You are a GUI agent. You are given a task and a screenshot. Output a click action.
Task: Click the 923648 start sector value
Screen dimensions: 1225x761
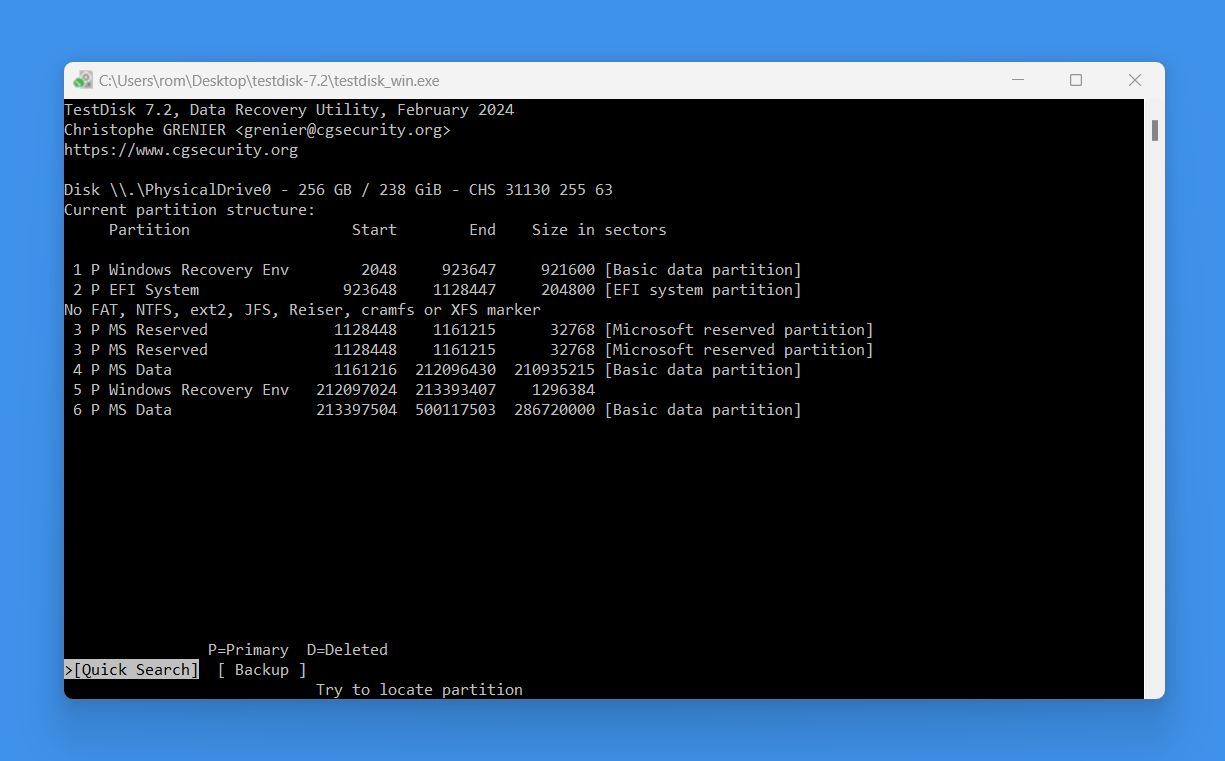pyautogui.click(x=370, y=290)
